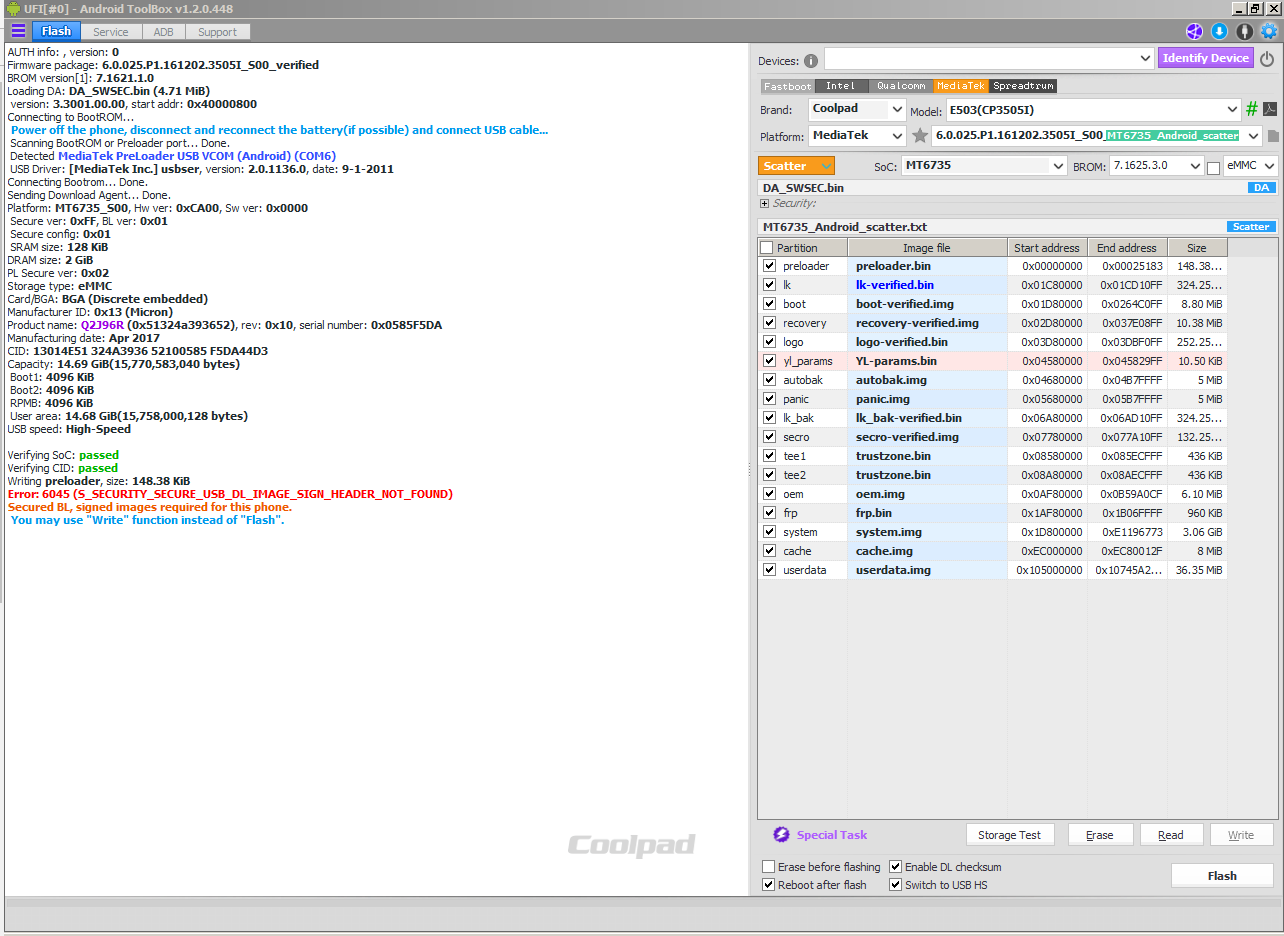This screenshot has height=936, width=1284.
Task: Open settings via the gear icon
Action: 1269,31
